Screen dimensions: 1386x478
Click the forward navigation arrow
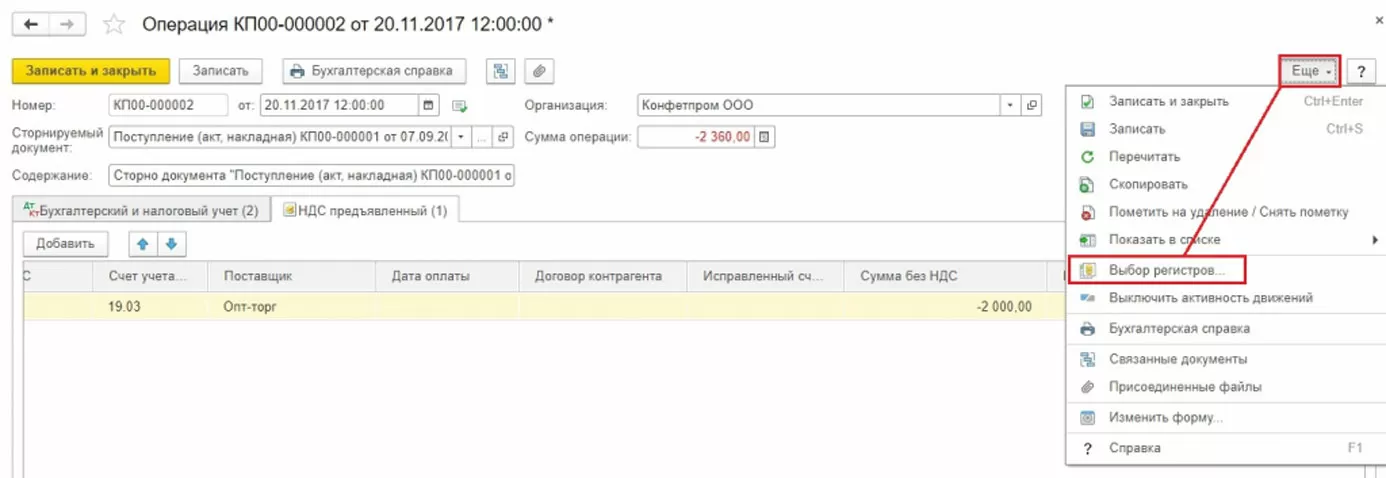click(x=67, y=23)
